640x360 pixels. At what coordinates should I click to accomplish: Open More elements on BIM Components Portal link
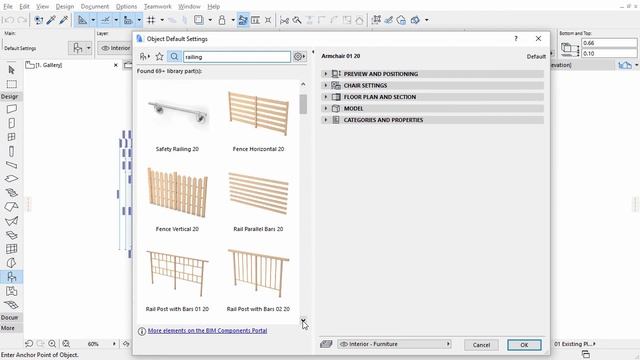tap(207, 331)
